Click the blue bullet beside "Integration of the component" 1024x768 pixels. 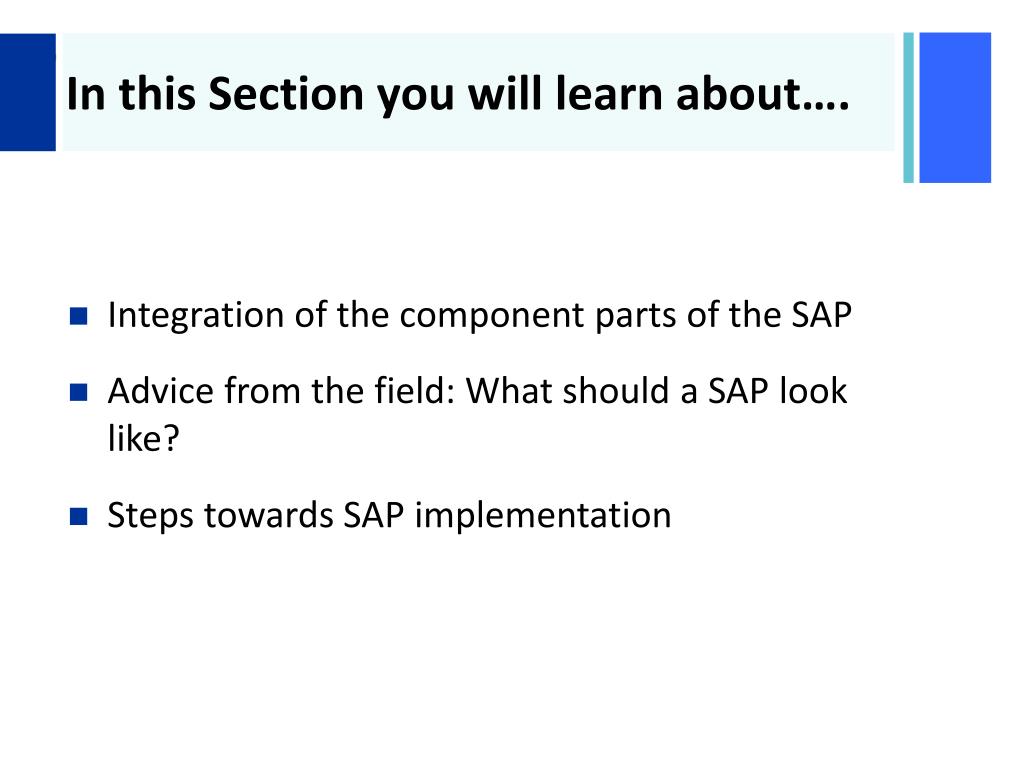[x=78, y=317]
